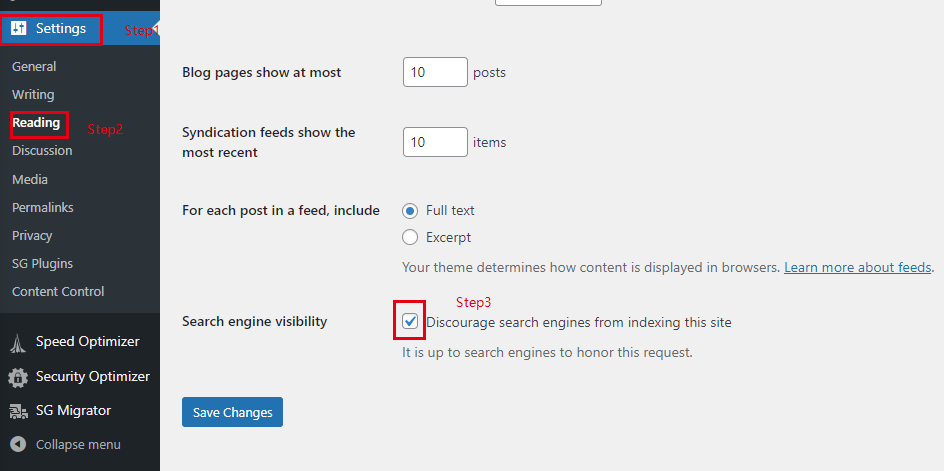The width and height of the screenshot is (944, 471).
Task: Click the Security Optimizer gear icon
Action: tap(18, 377)
